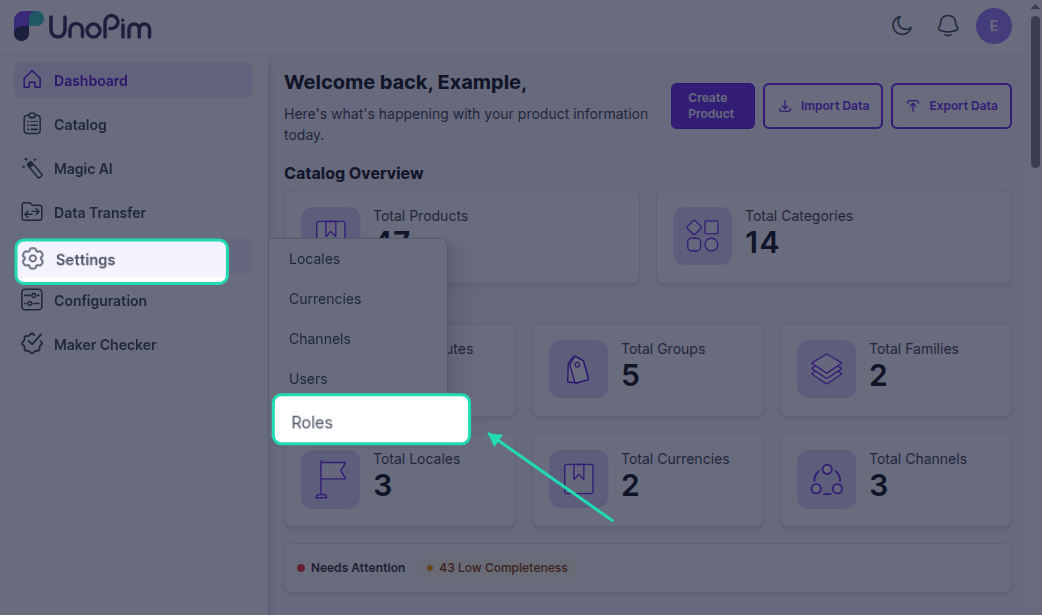Click the Dashboard home icon
Screen dimensions: 1042x615
[x=32, y=80]
